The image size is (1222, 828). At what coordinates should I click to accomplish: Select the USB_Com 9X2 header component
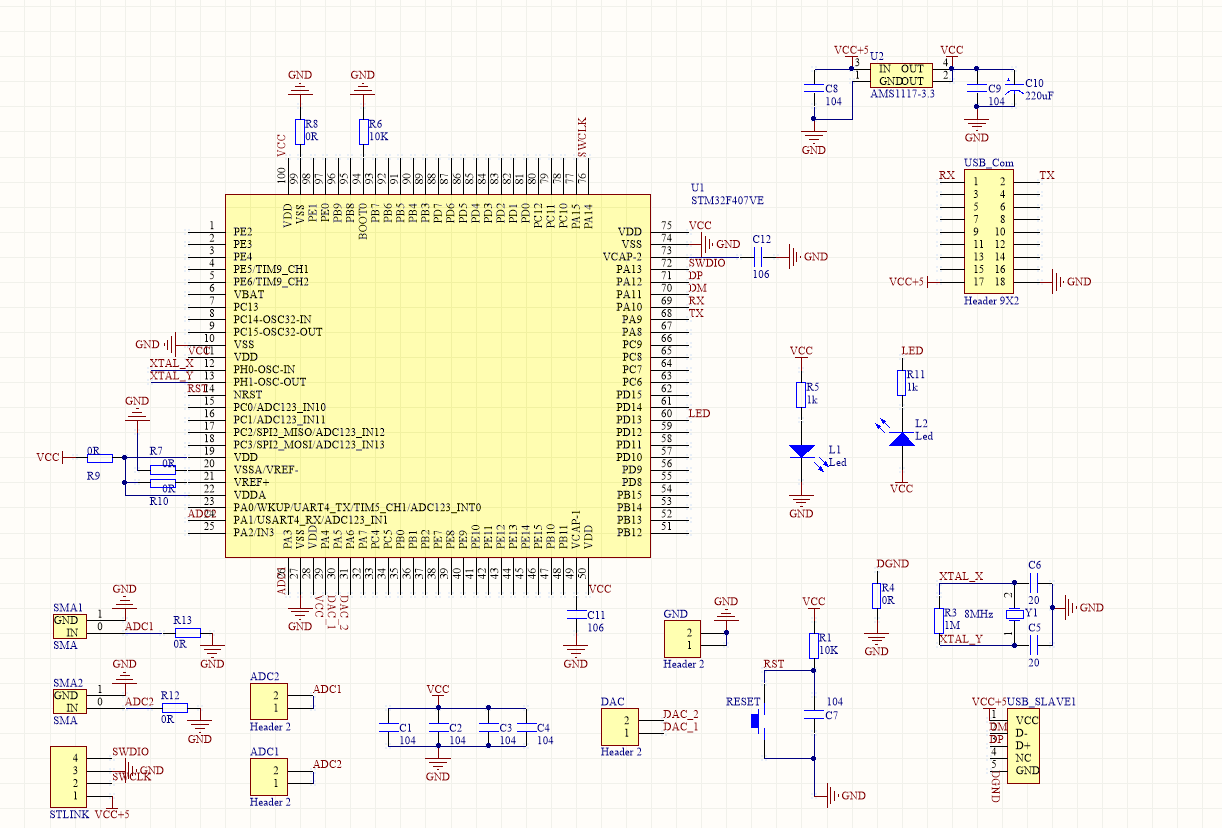[x=988, y=231]
